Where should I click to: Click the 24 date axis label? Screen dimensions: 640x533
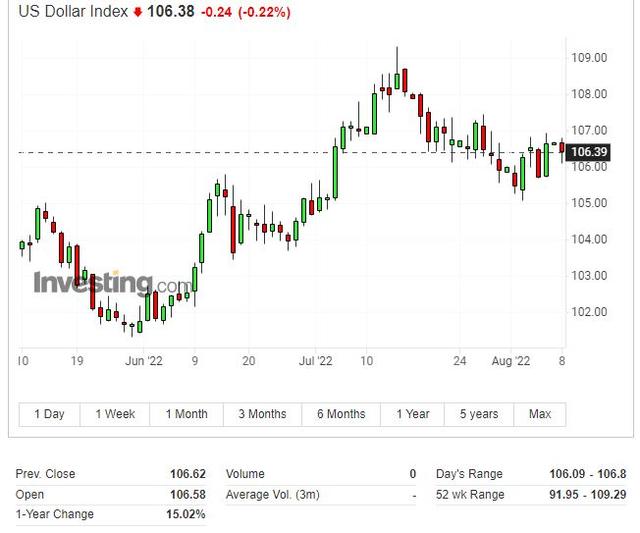459,361
